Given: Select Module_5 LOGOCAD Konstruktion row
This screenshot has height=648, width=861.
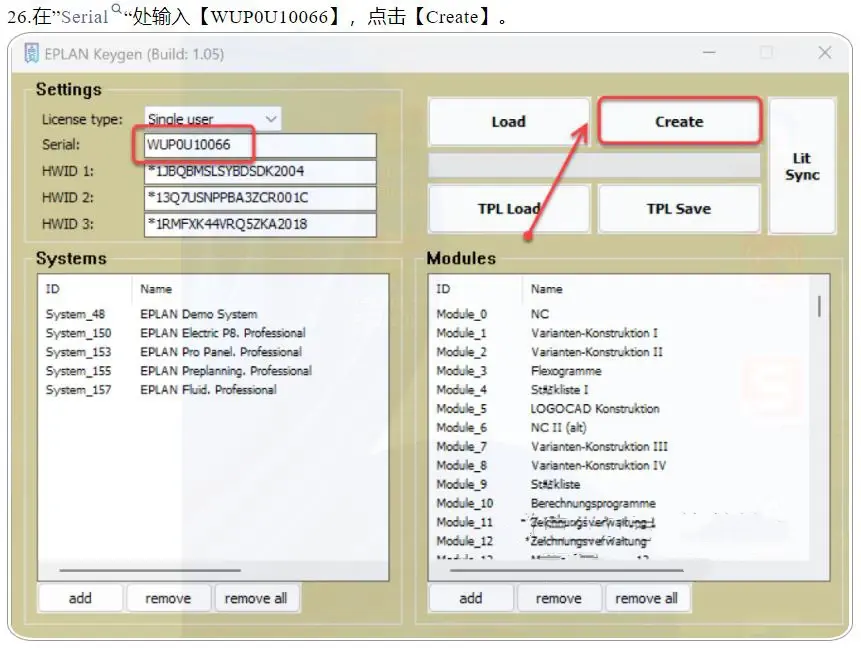Looking at the screenshot, I should tap(620, 409).
